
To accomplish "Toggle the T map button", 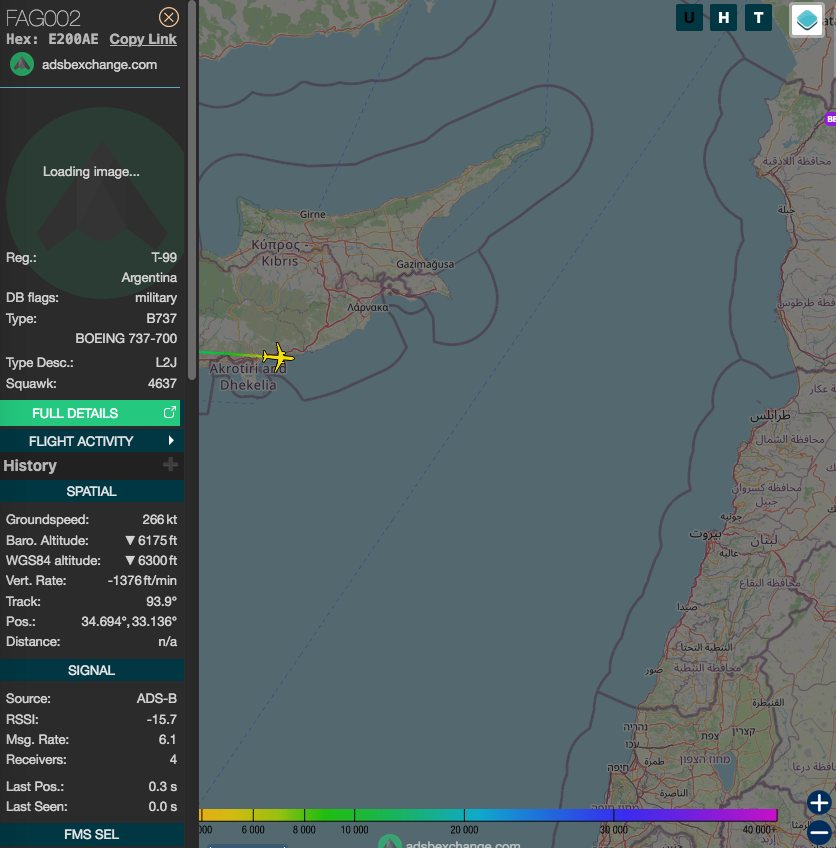I will coord(758,18).
